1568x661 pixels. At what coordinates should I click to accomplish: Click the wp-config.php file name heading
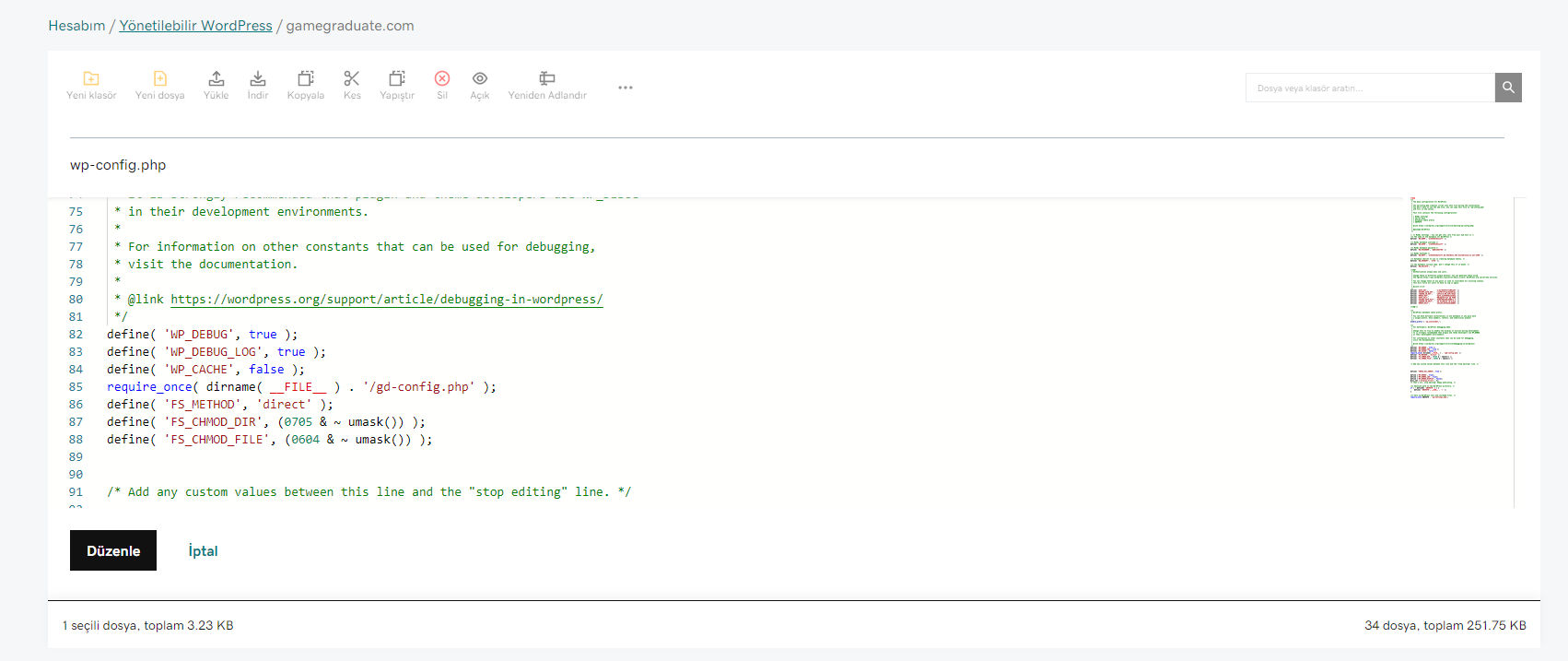click(x=118, y=165)
